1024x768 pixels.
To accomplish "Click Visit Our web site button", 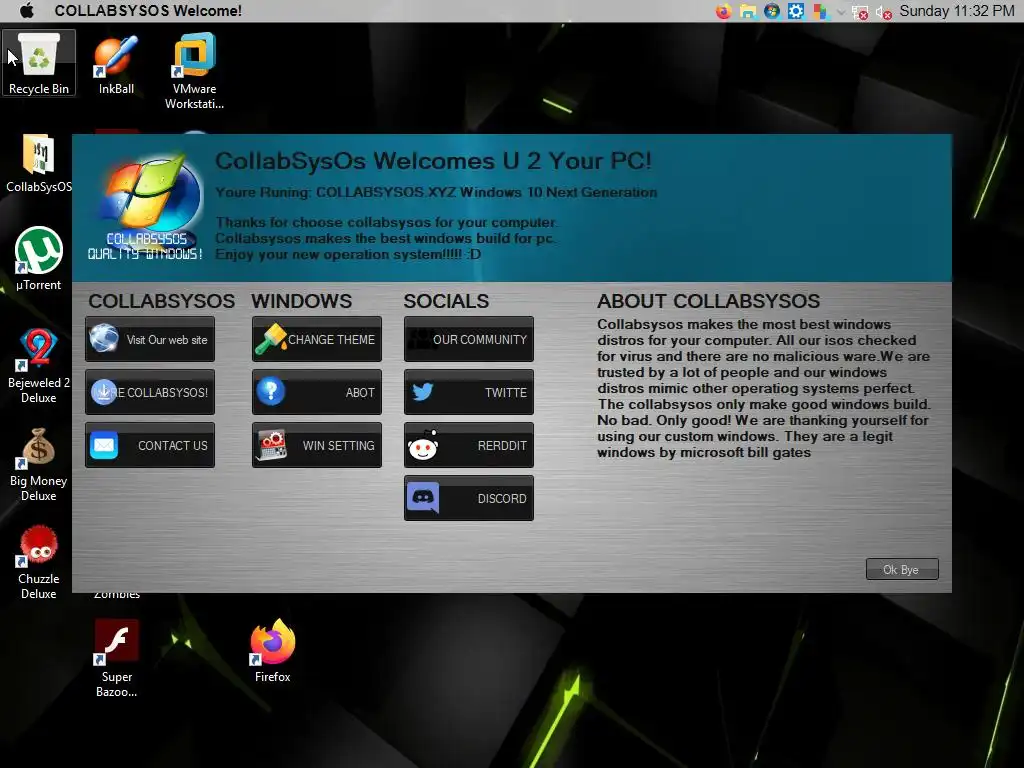I will tap(150, 340).
